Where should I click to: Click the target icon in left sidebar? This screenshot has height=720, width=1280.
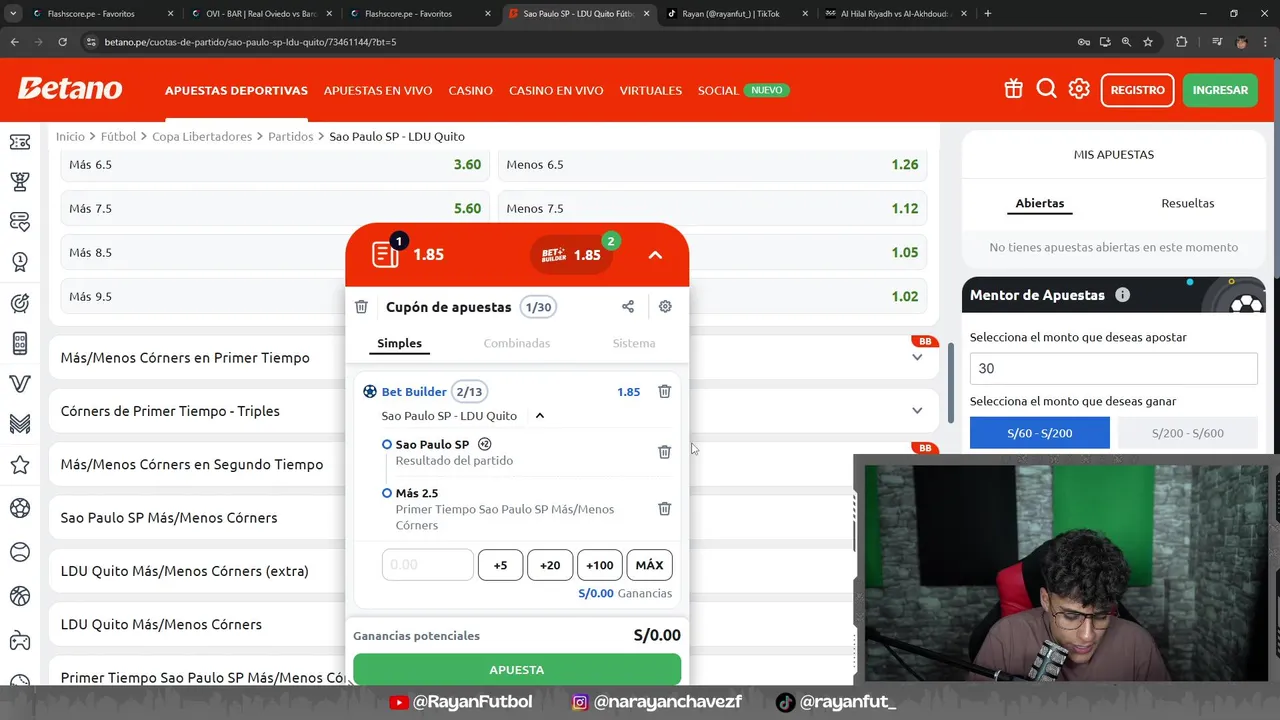point(20,303)
